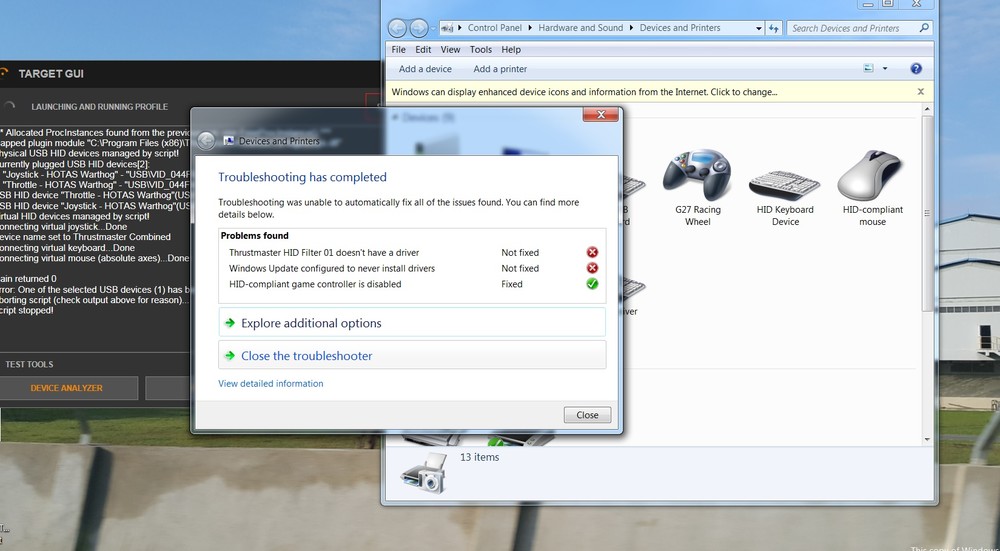This screenshot has width=1000, height=551.
Task: Open Help via the blue question mark icon
Action: click(916, 69)
